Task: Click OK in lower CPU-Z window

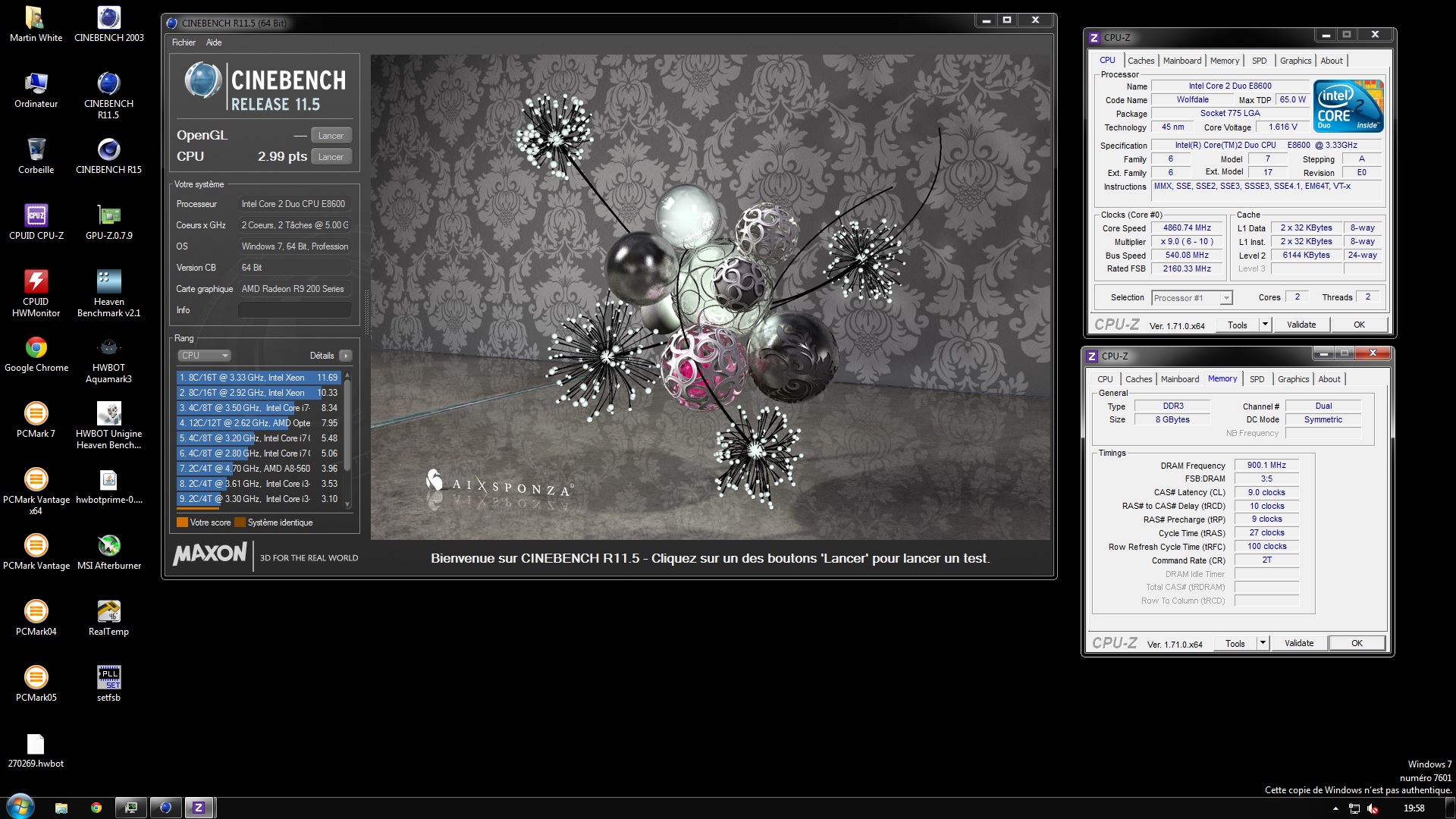Action: click(x=1357, y=644)
